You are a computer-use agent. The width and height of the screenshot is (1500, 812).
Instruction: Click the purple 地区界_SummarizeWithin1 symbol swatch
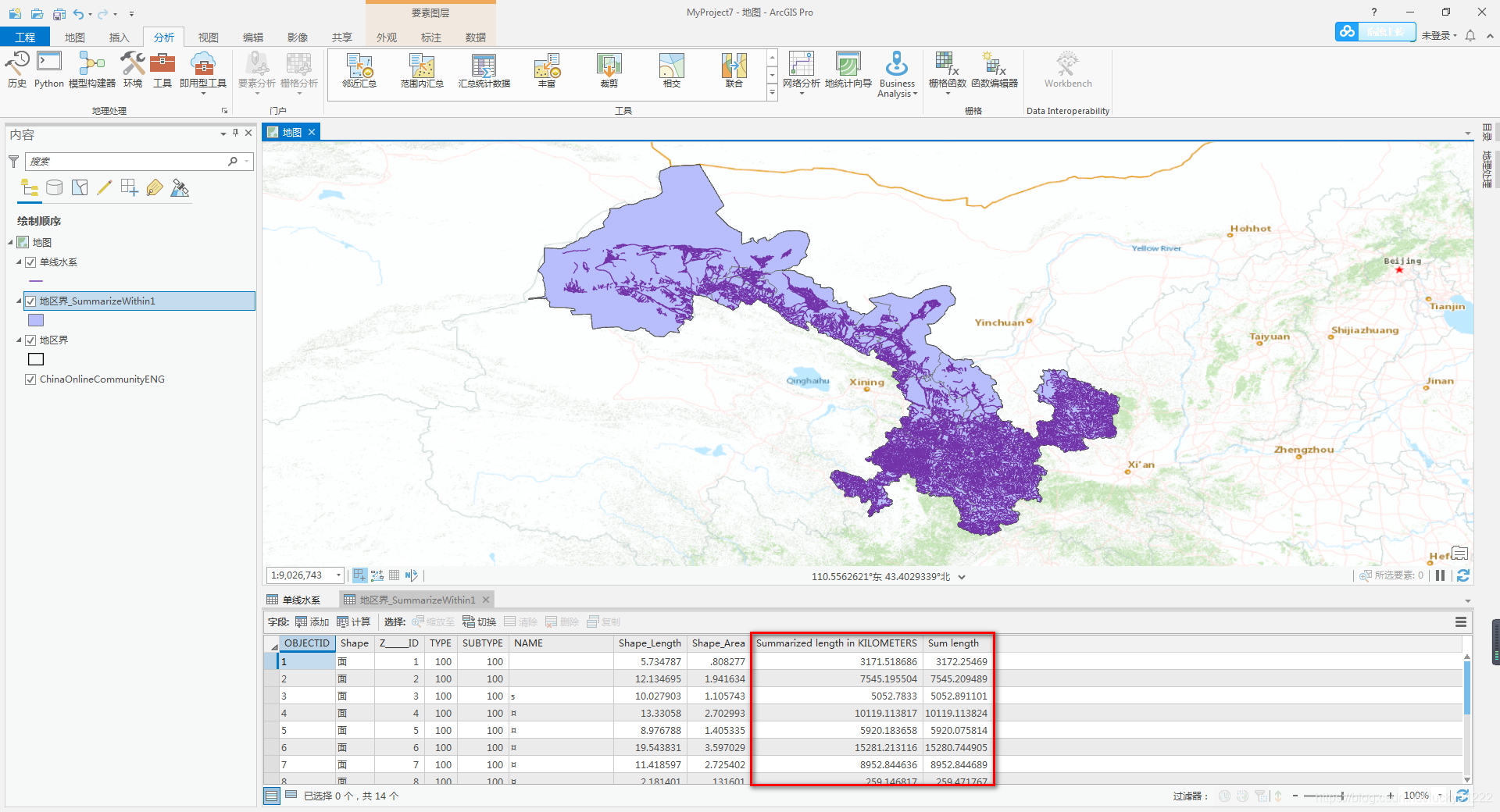(36, 320)
